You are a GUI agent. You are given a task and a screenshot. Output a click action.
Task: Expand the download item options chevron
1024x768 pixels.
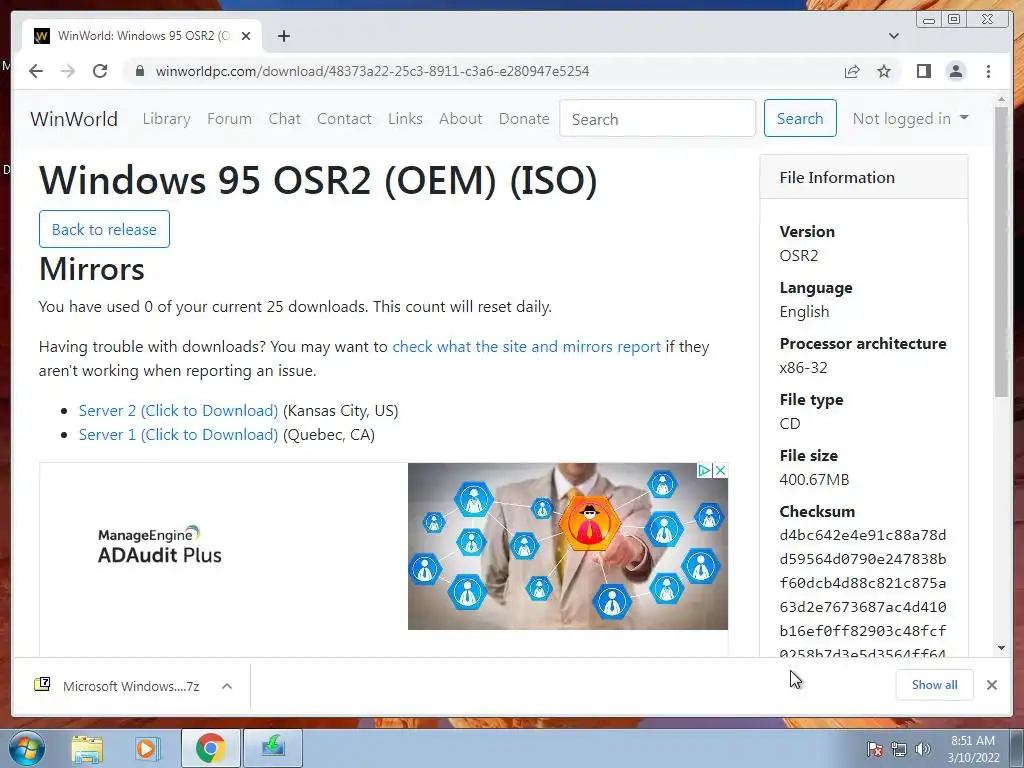[x=227, y=686]
